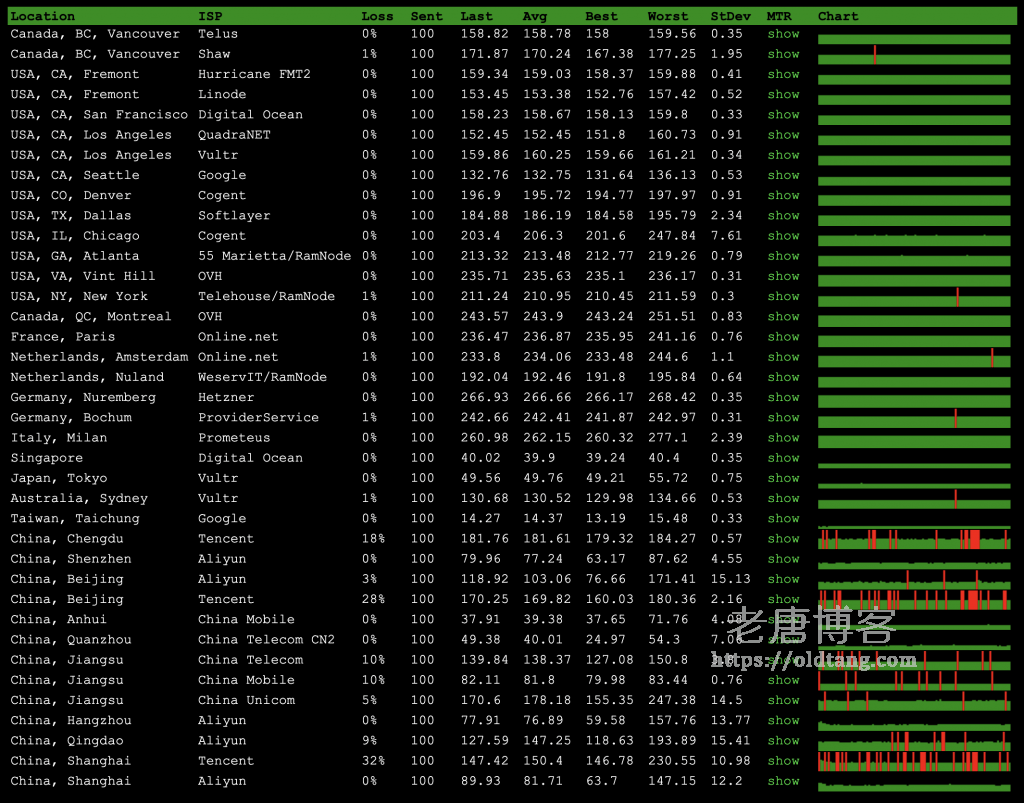Open the show link for Linode Fremont

point(783,94)
